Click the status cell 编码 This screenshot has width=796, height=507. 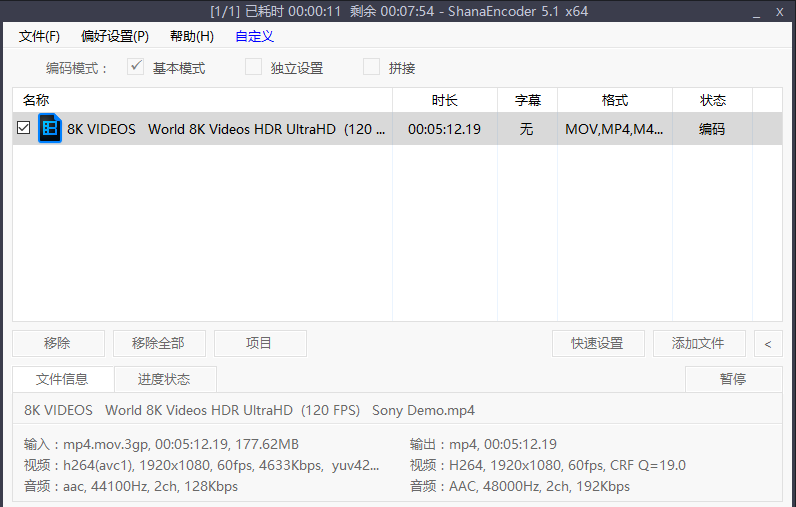click(x=712, y=129)
